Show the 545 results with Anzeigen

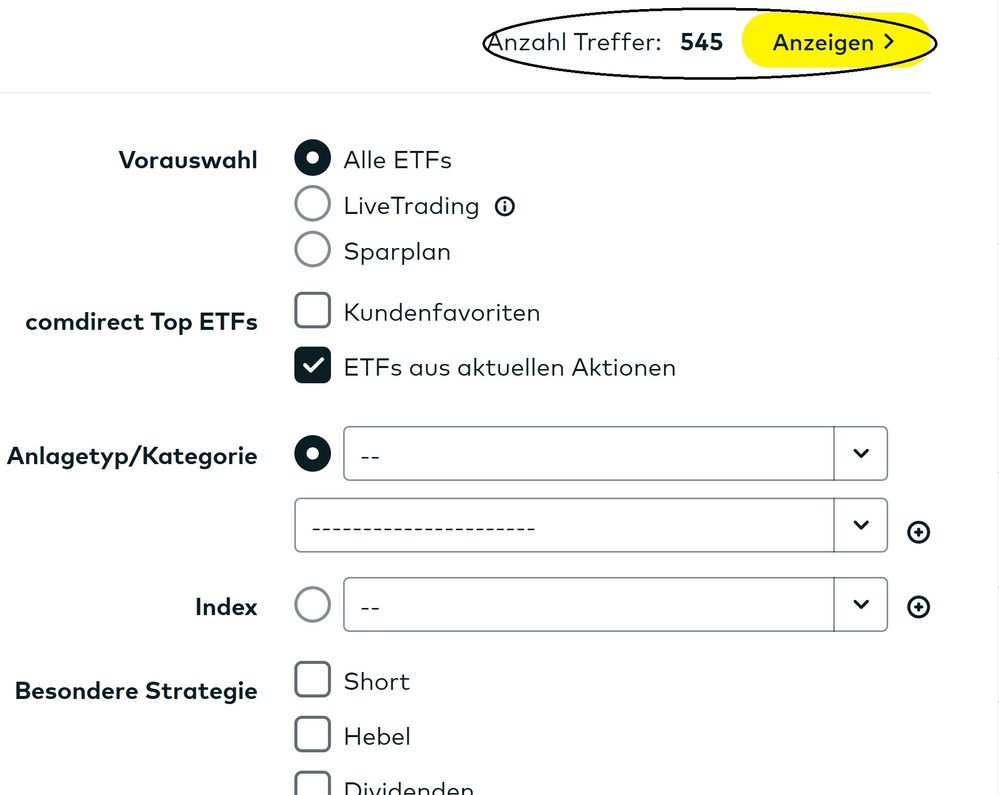834,41
